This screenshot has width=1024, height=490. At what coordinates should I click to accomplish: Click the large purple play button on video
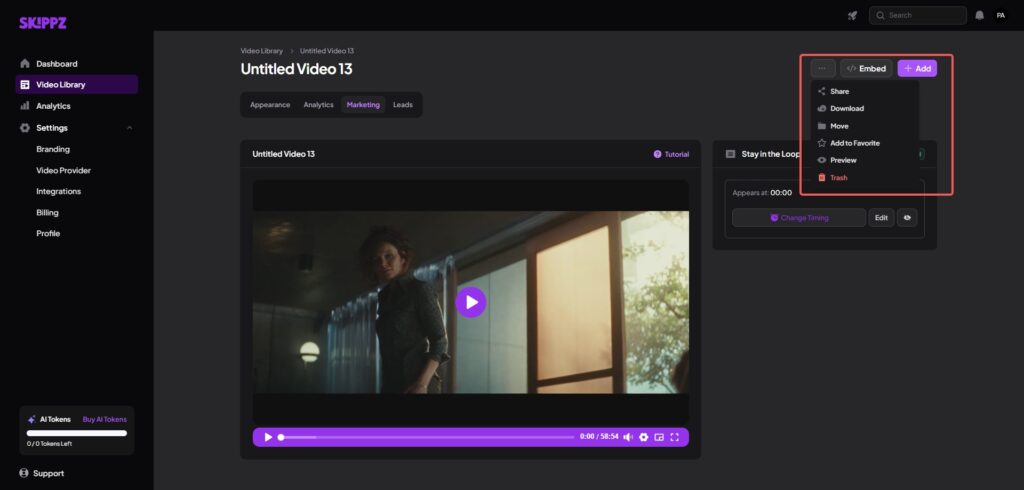click(470, 301)
